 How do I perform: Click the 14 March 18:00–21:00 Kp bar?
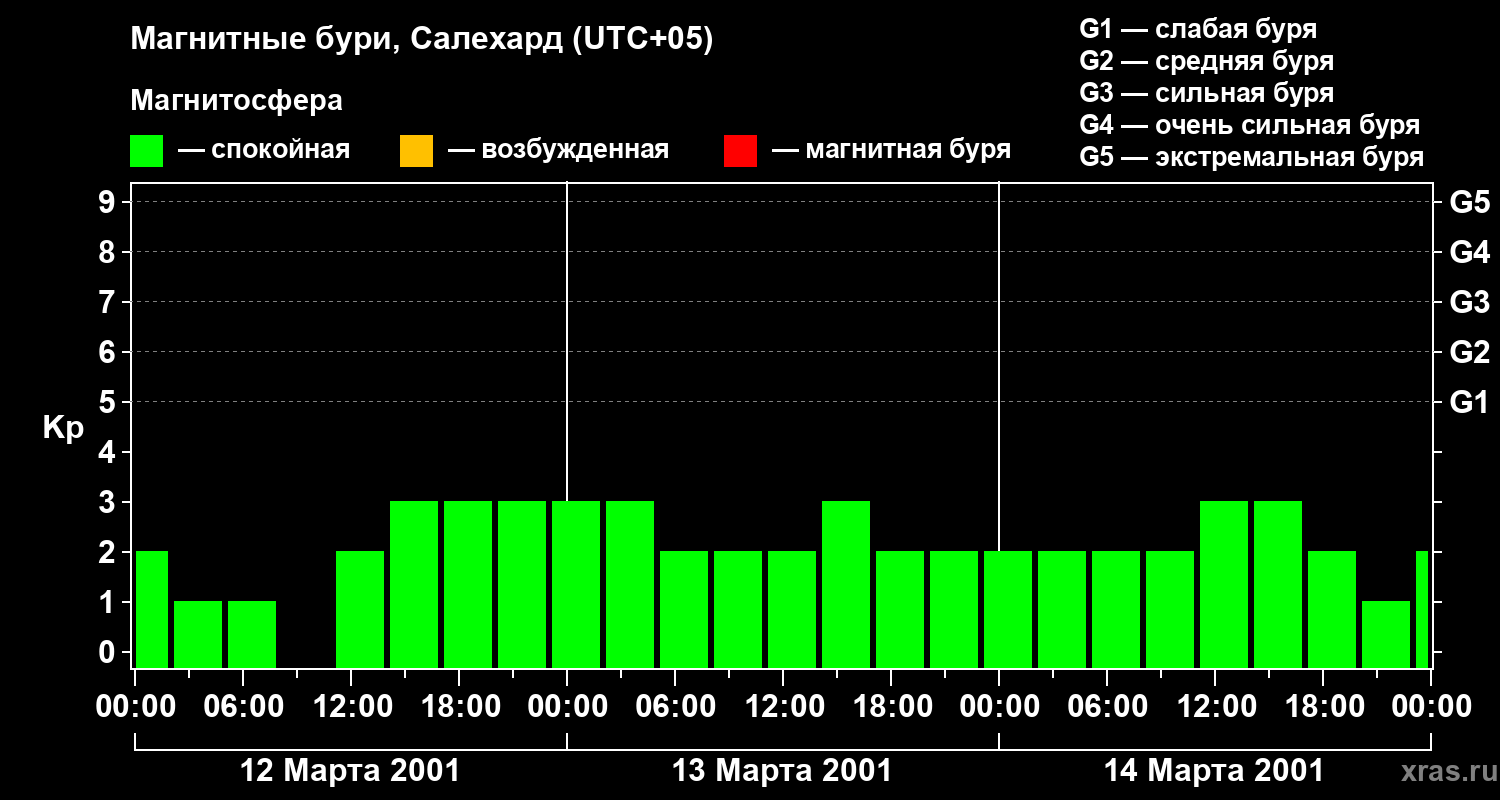coord(1332,609)
